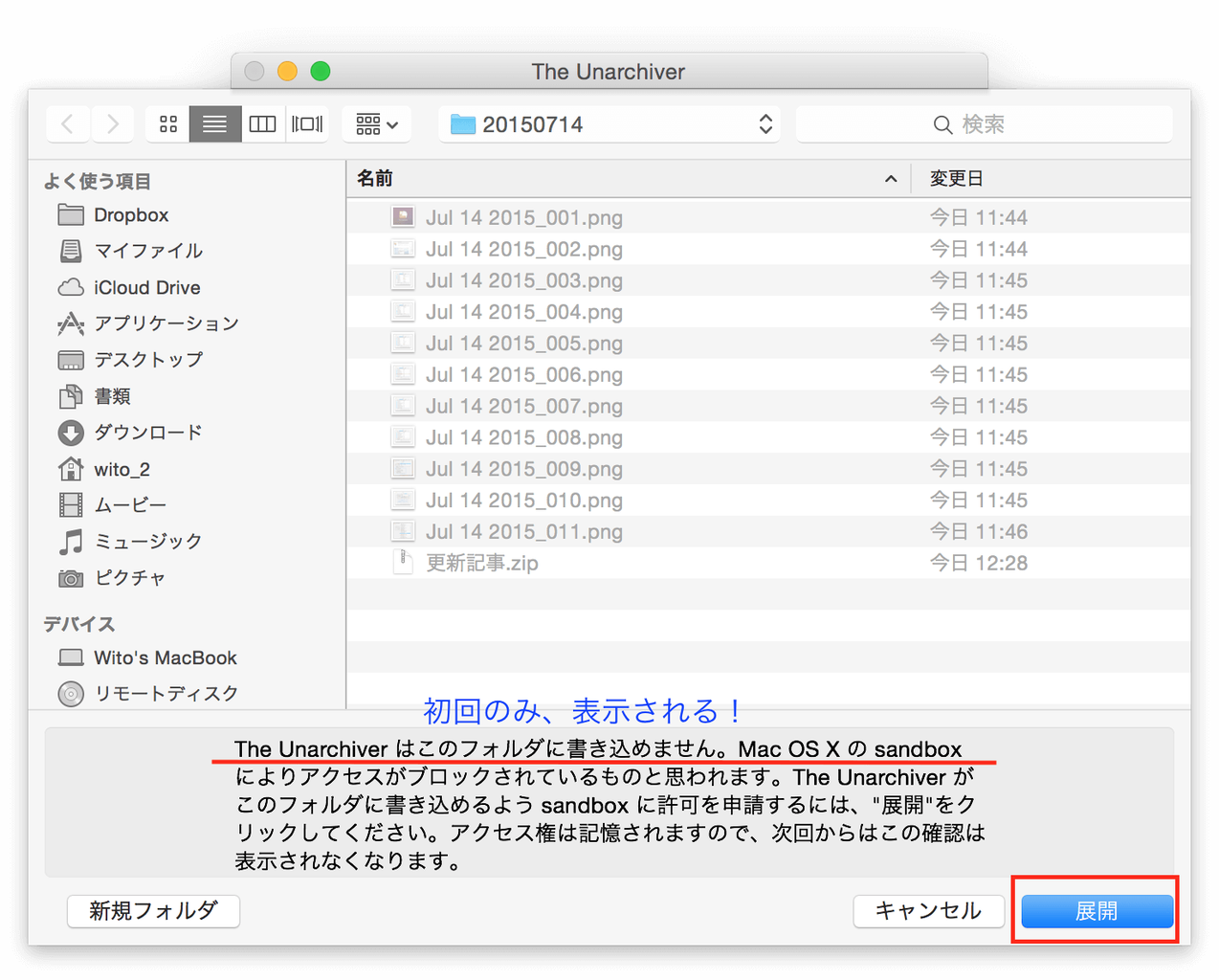Click the green zoom window button

pyautogui.click(x=321, y=71)
